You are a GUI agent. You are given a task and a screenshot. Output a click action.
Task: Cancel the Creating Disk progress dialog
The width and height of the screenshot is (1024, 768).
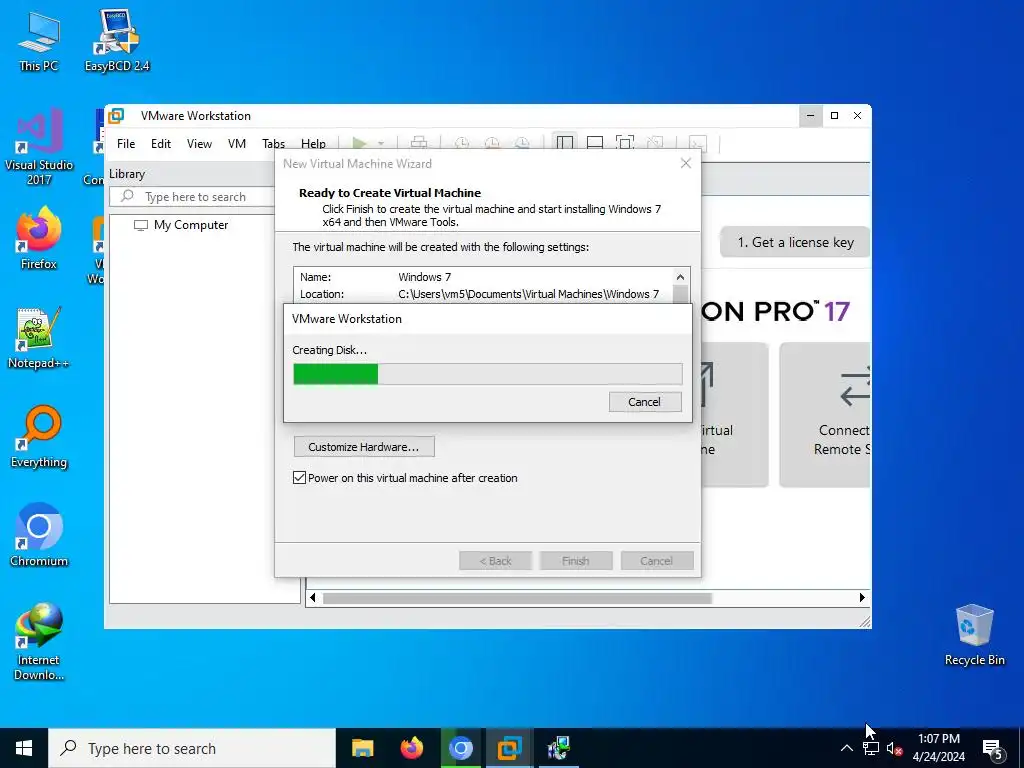[645, 402]
